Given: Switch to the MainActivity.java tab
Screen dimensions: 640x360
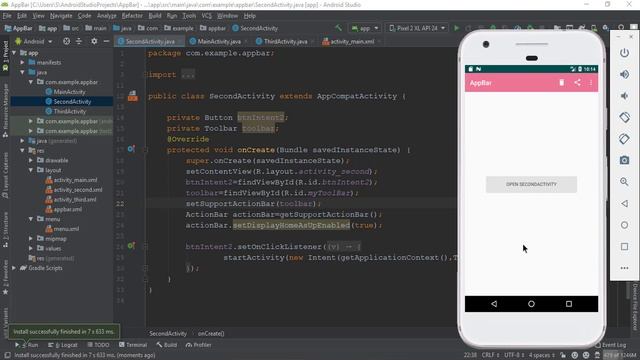Looking at the screenshot, I should coord(219,42).
